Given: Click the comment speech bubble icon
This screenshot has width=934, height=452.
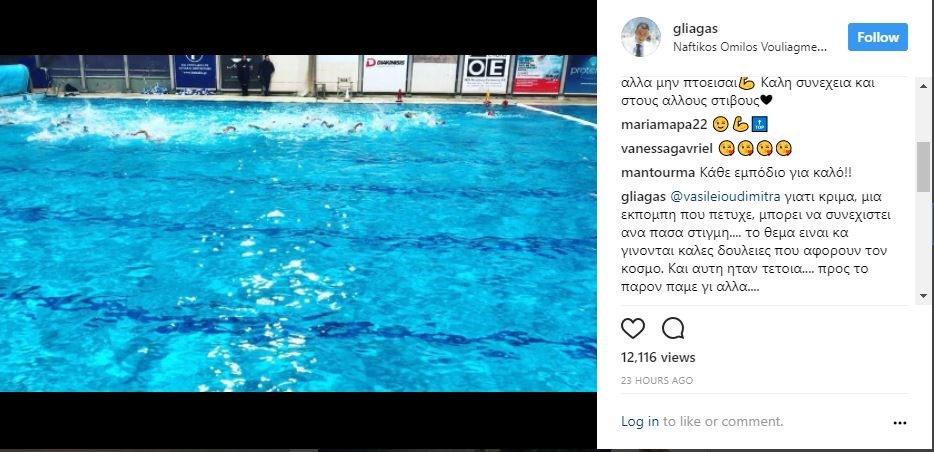Looking at the screenshot, I should pyautogui.click(x=673, y=328).
